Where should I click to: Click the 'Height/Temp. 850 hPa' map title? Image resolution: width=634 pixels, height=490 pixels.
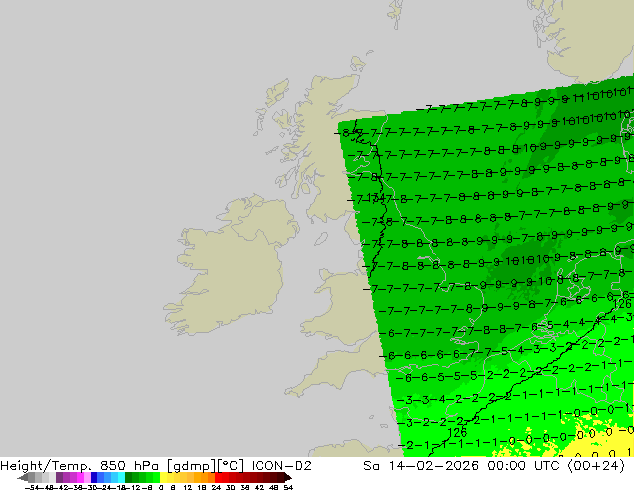click(80, 466)
